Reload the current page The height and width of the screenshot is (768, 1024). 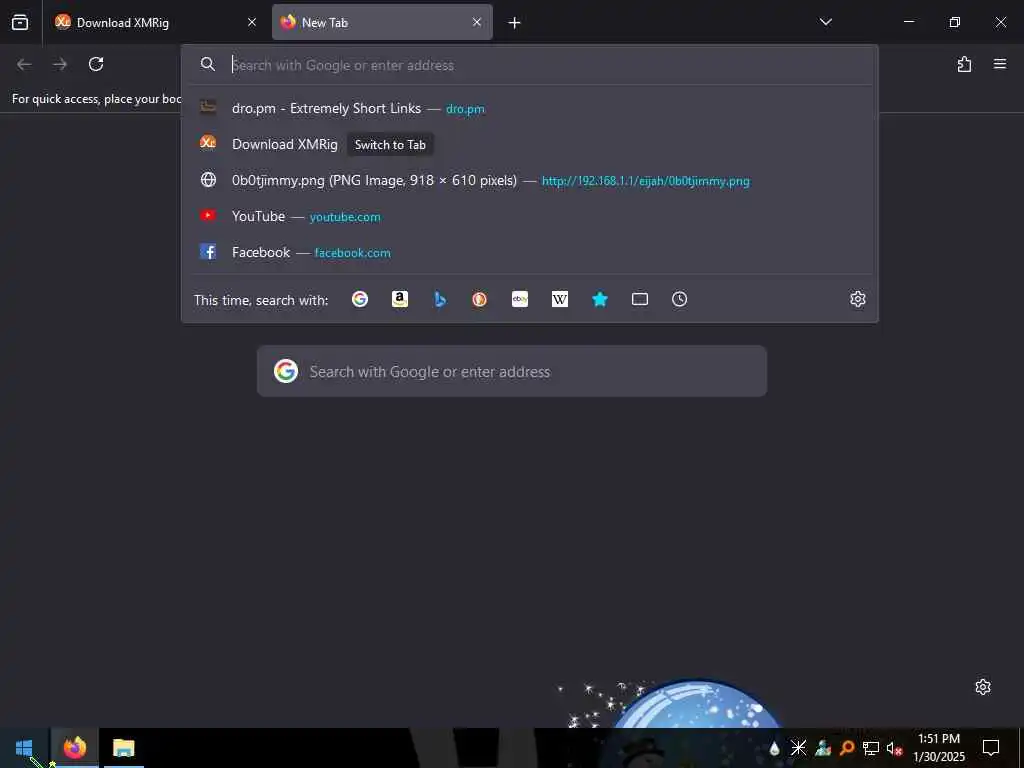pos(96,64)
